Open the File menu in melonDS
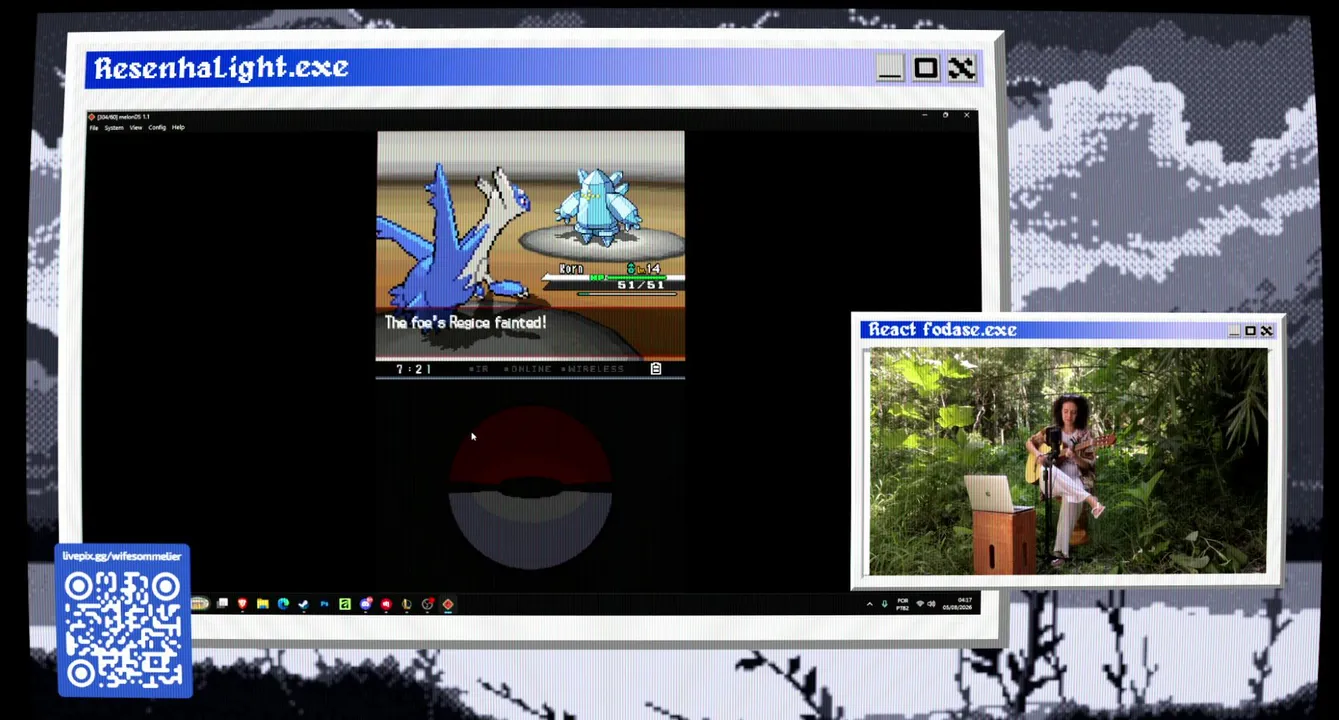 [94, 128]
